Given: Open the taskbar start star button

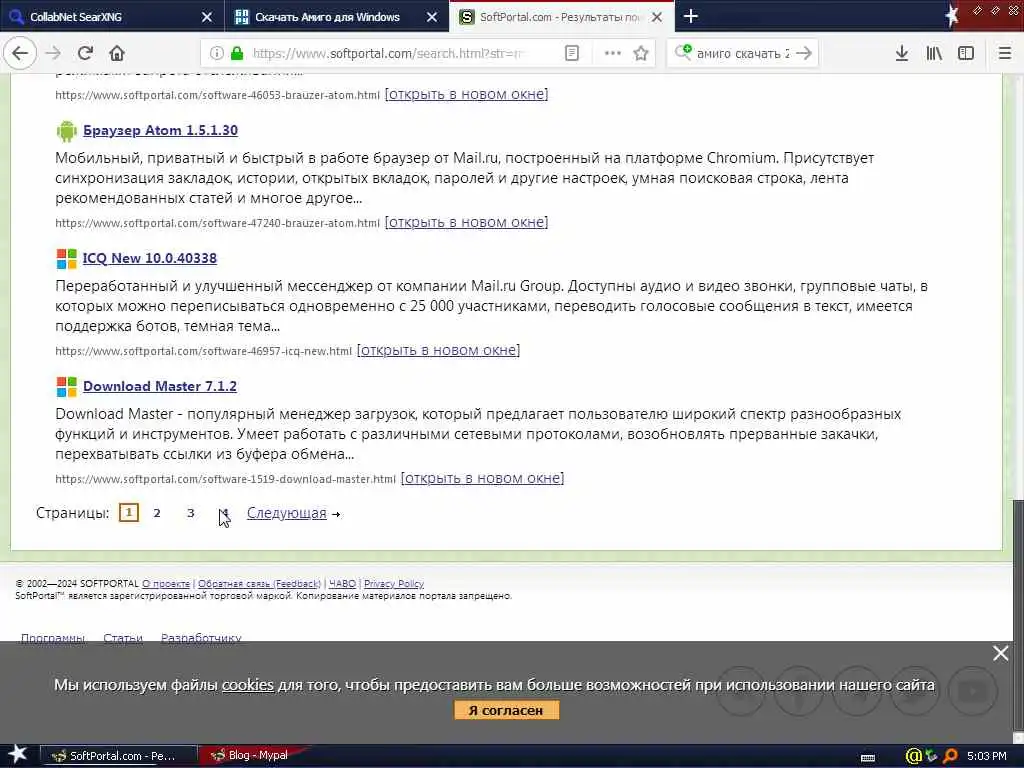Looking at the screenshot, I should point(17,755).
